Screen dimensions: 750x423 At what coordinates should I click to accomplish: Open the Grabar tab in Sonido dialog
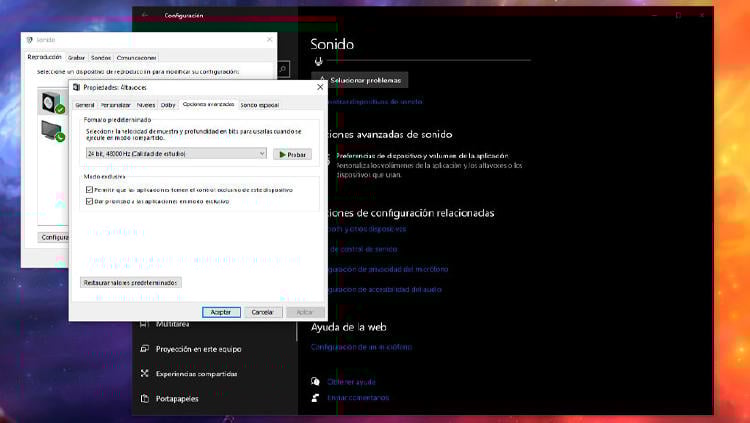coord(76,58)
